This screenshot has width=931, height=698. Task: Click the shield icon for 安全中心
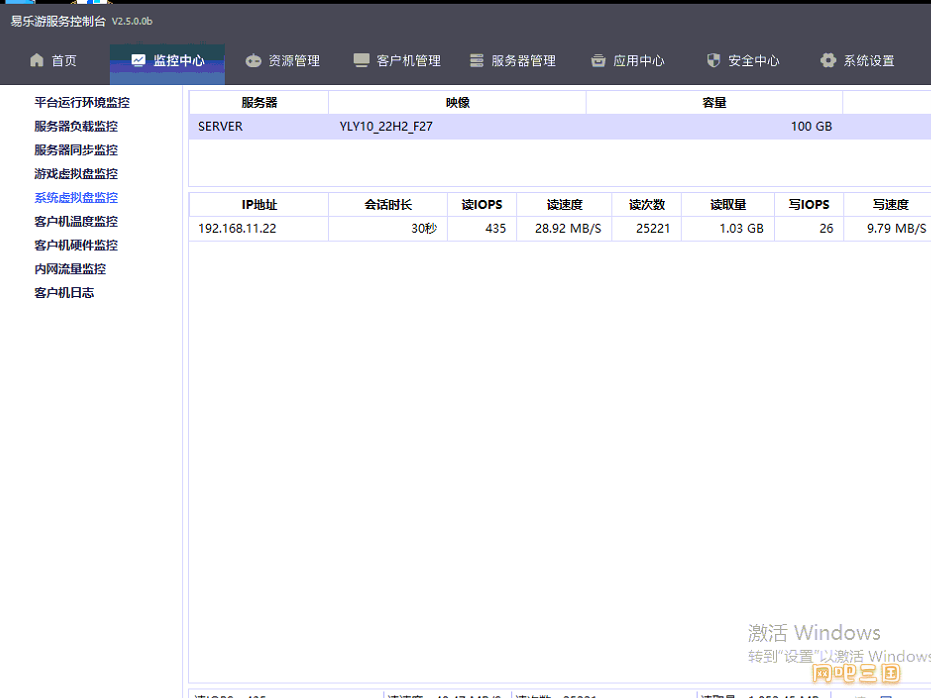[713, 60]
